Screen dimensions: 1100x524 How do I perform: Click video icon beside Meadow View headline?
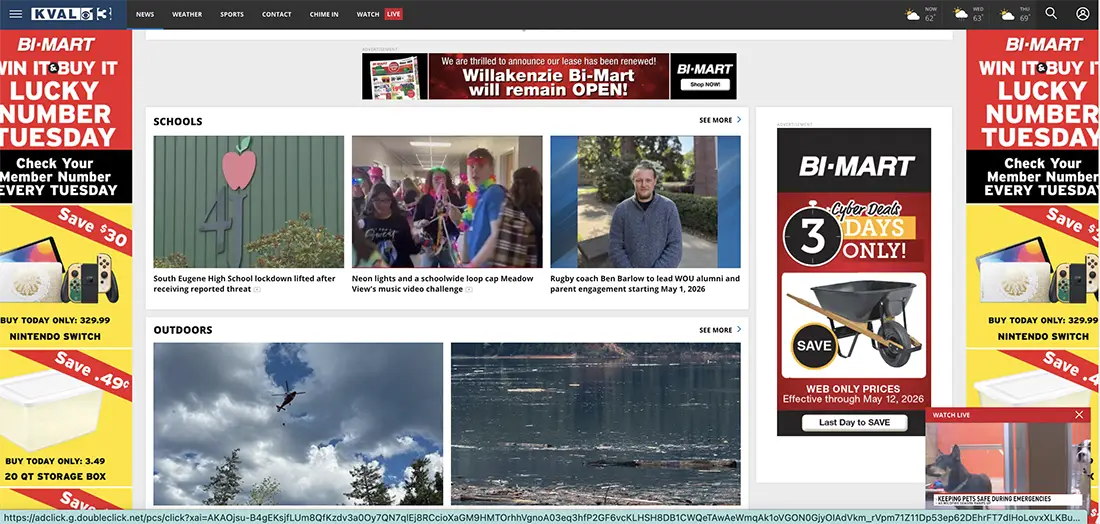click(469, 289)
